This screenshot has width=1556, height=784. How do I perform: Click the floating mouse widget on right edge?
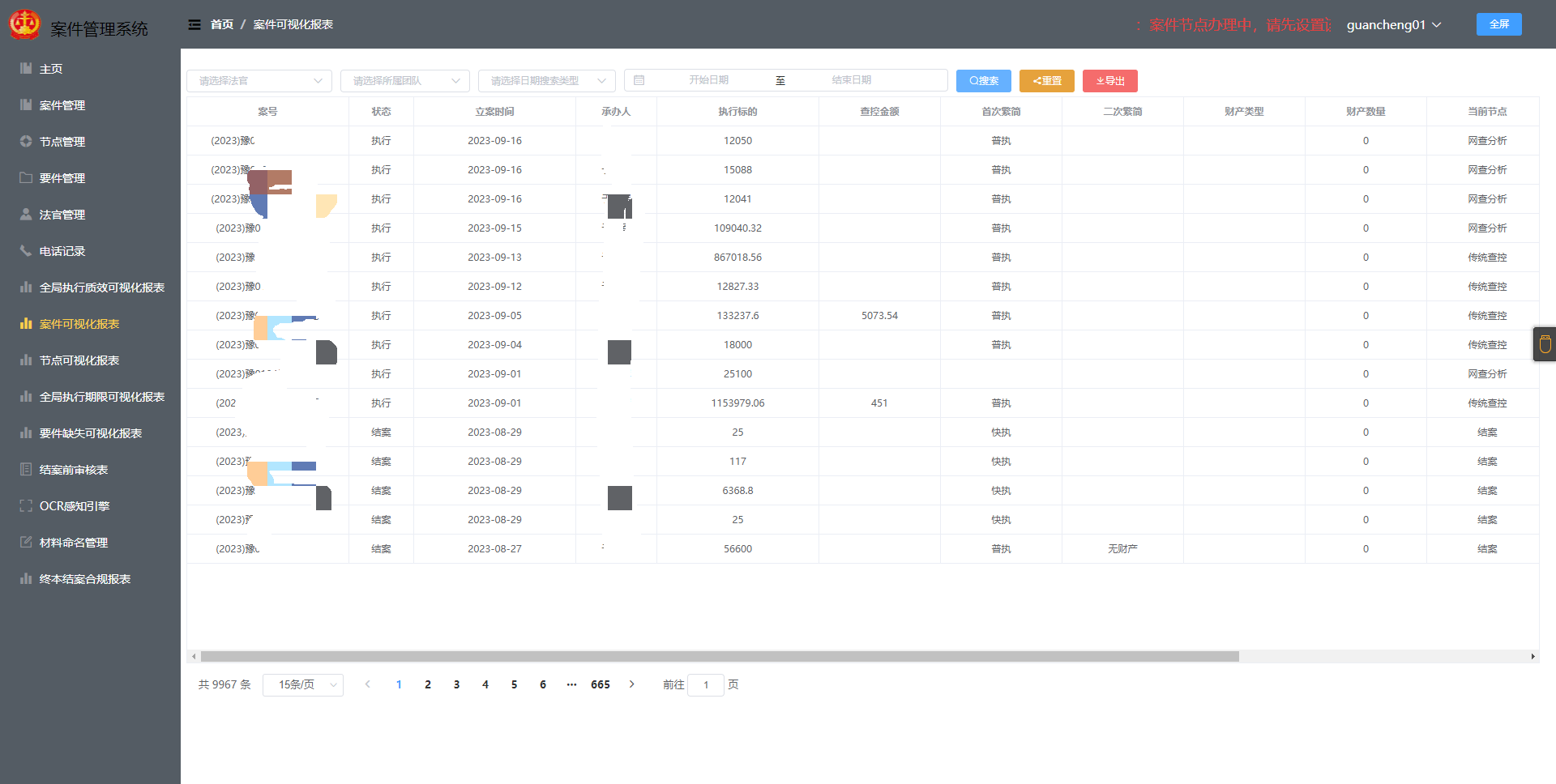(1545, 344)
